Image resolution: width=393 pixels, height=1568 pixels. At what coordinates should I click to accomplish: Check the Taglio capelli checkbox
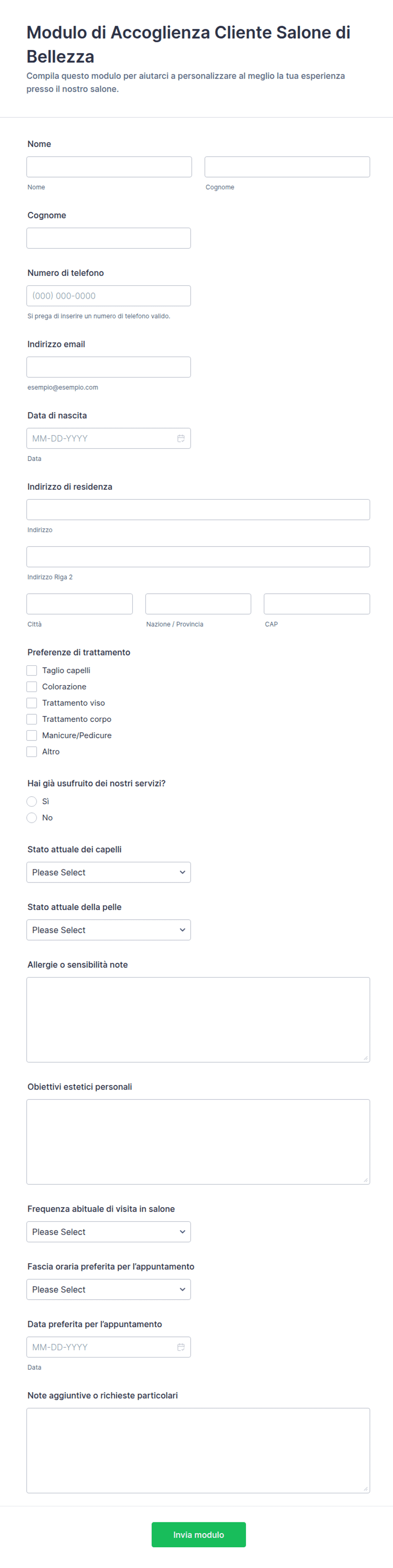[x=32, y=670]
